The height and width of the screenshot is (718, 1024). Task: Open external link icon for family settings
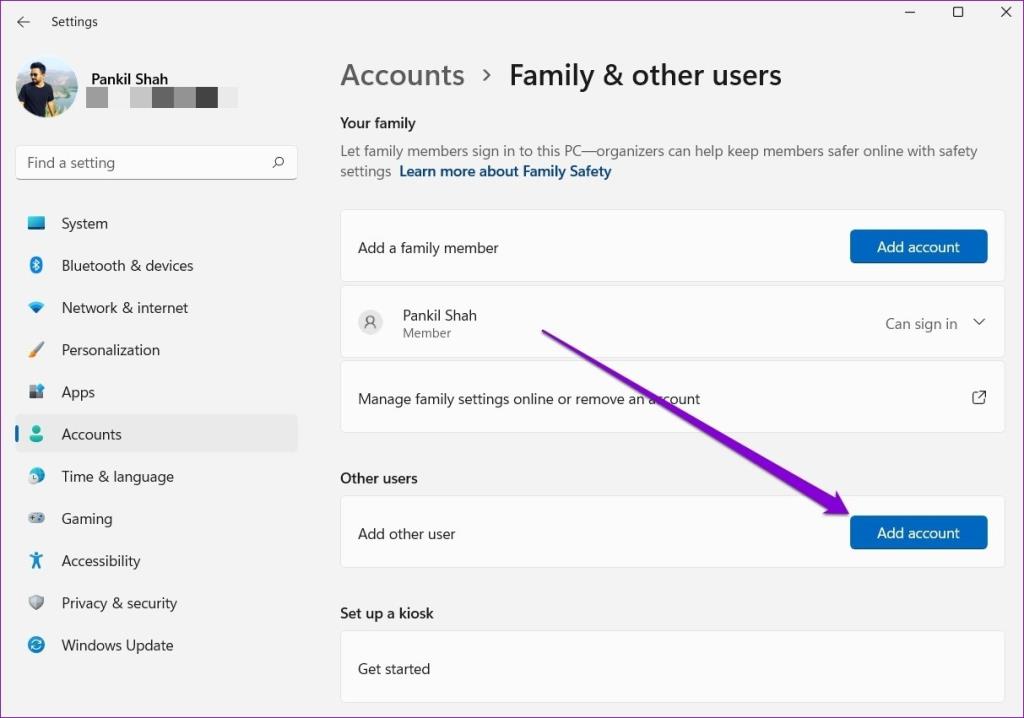(x=979, y=397)
